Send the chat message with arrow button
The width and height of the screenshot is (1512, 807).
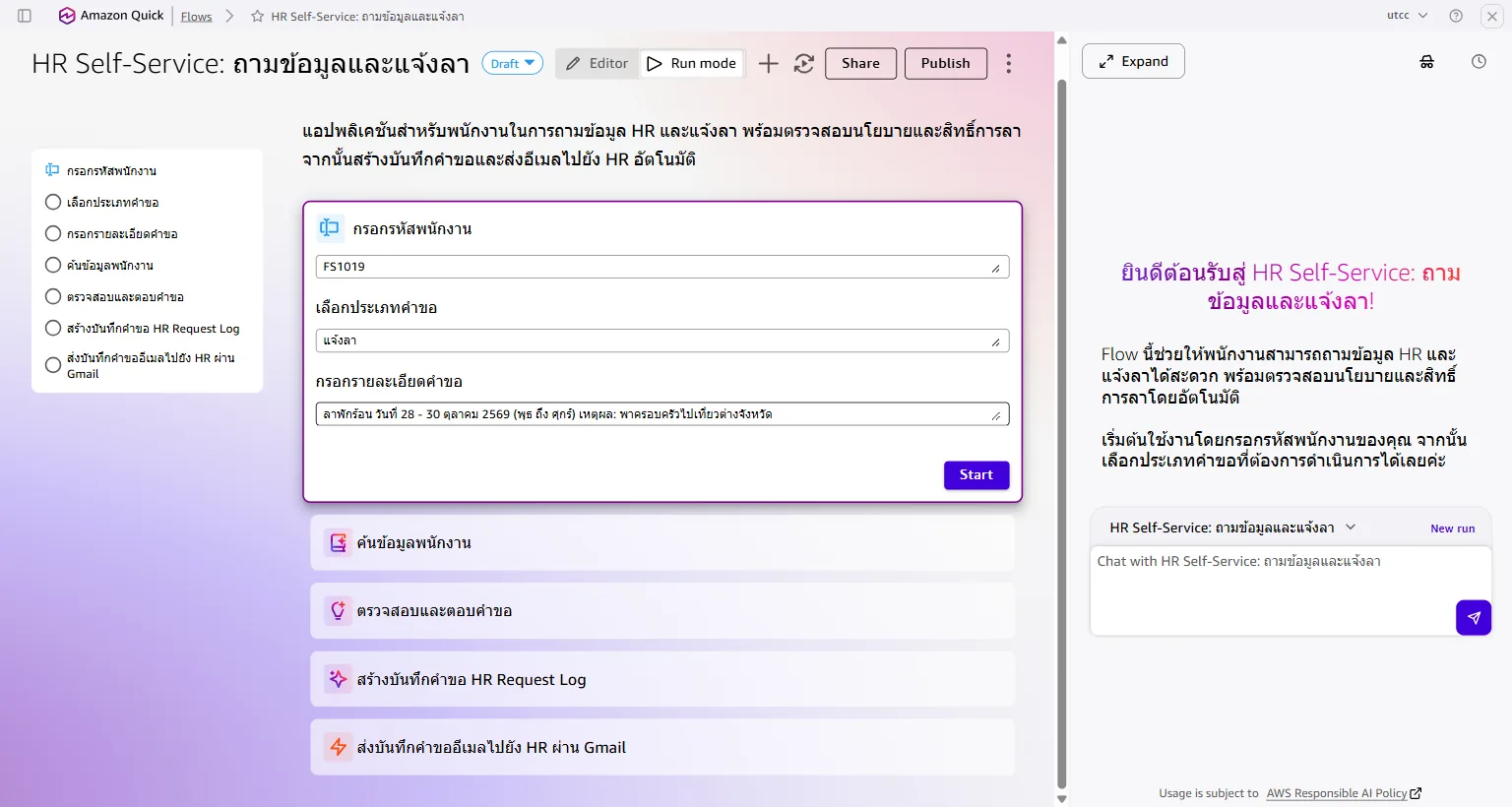click(1474, 618)
